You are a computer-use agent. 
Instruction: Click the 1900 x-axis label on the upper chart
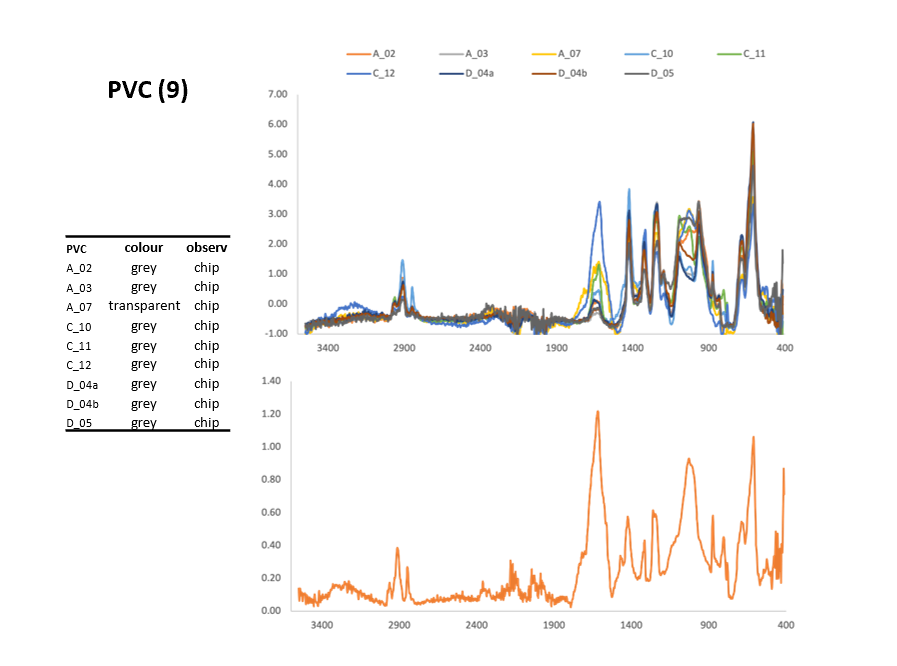(x=556, y=348)
